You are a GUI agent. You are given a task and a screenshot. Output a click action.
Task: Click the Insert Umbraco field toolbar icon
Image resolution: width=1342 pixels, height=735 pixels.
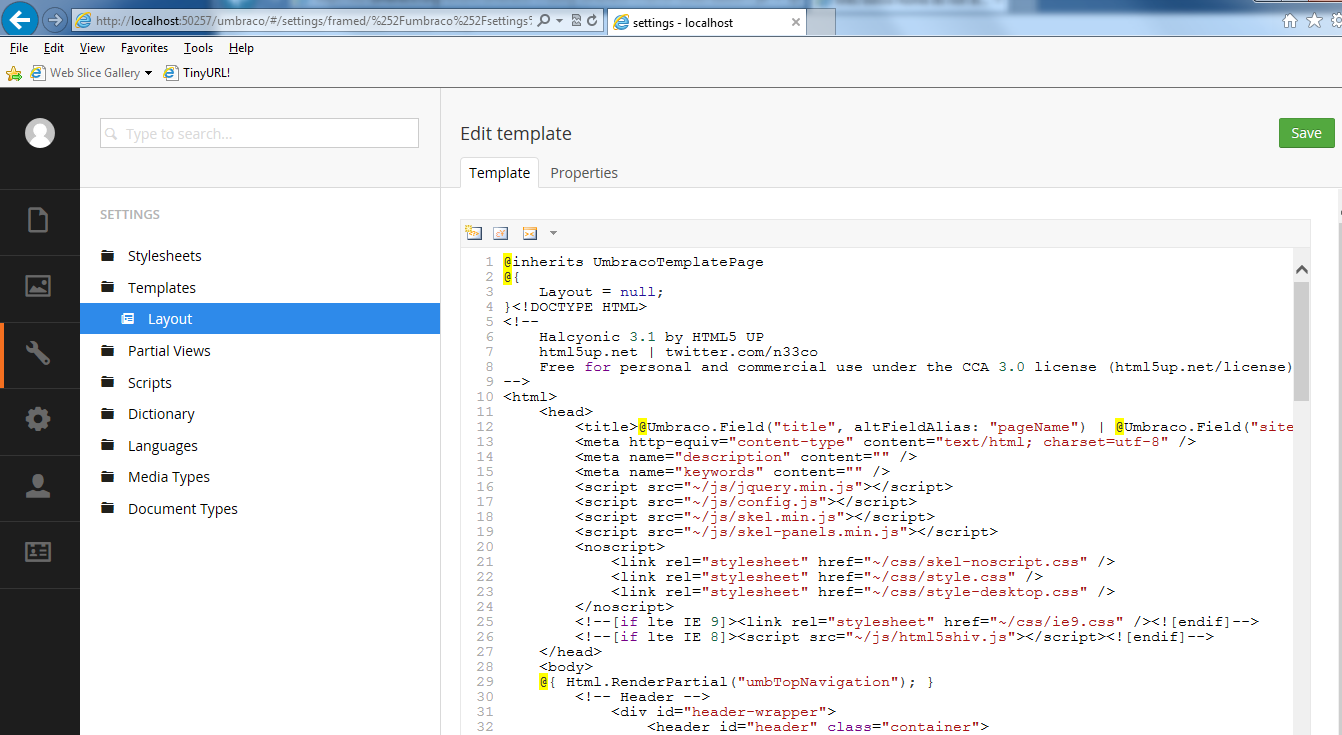click(x=474, y=233)
